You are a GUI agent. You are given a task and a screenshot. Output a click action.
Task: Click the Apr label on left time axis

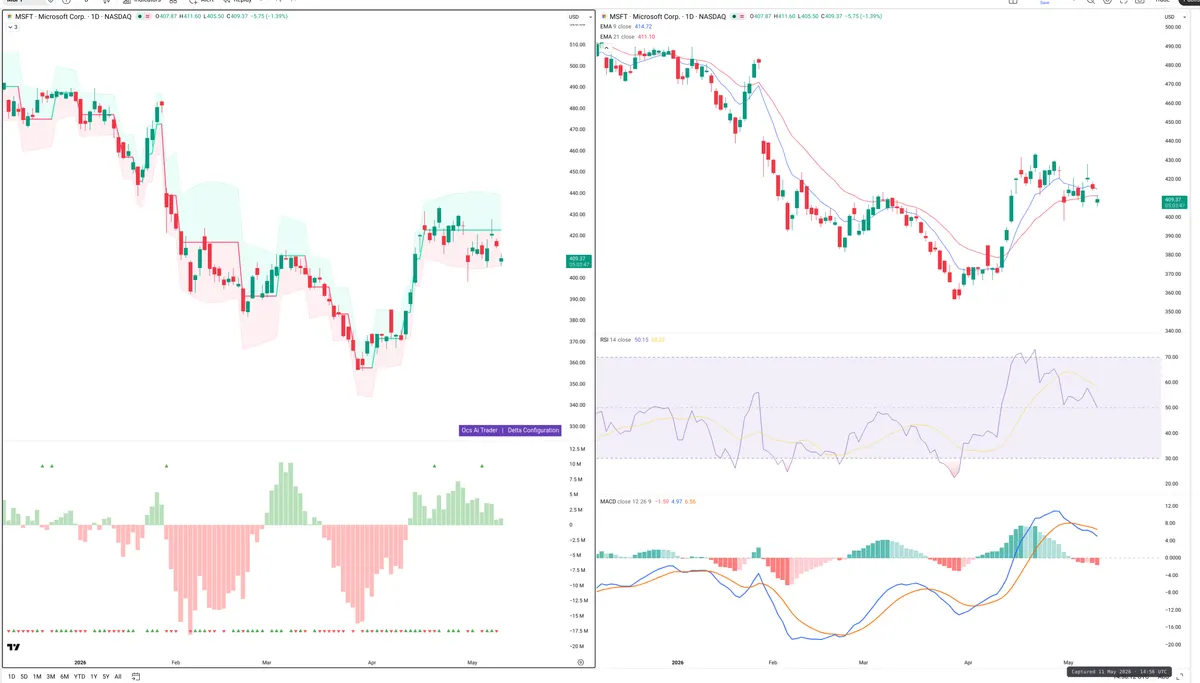tap(372, 662)
